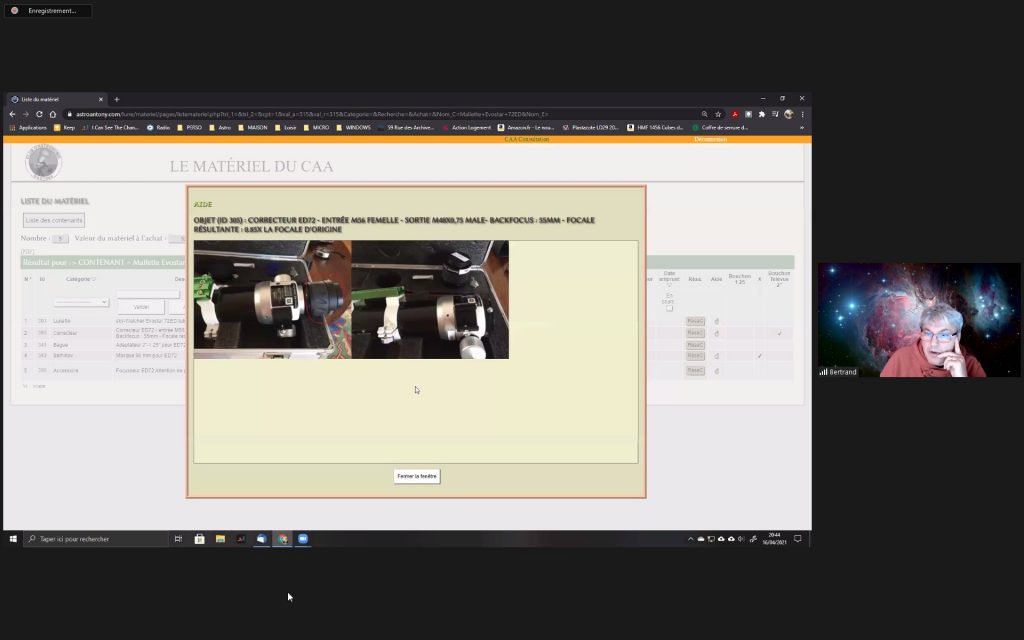
Task: Close the 'Liste du matériel' tab
Action: (x=101, y=99)
